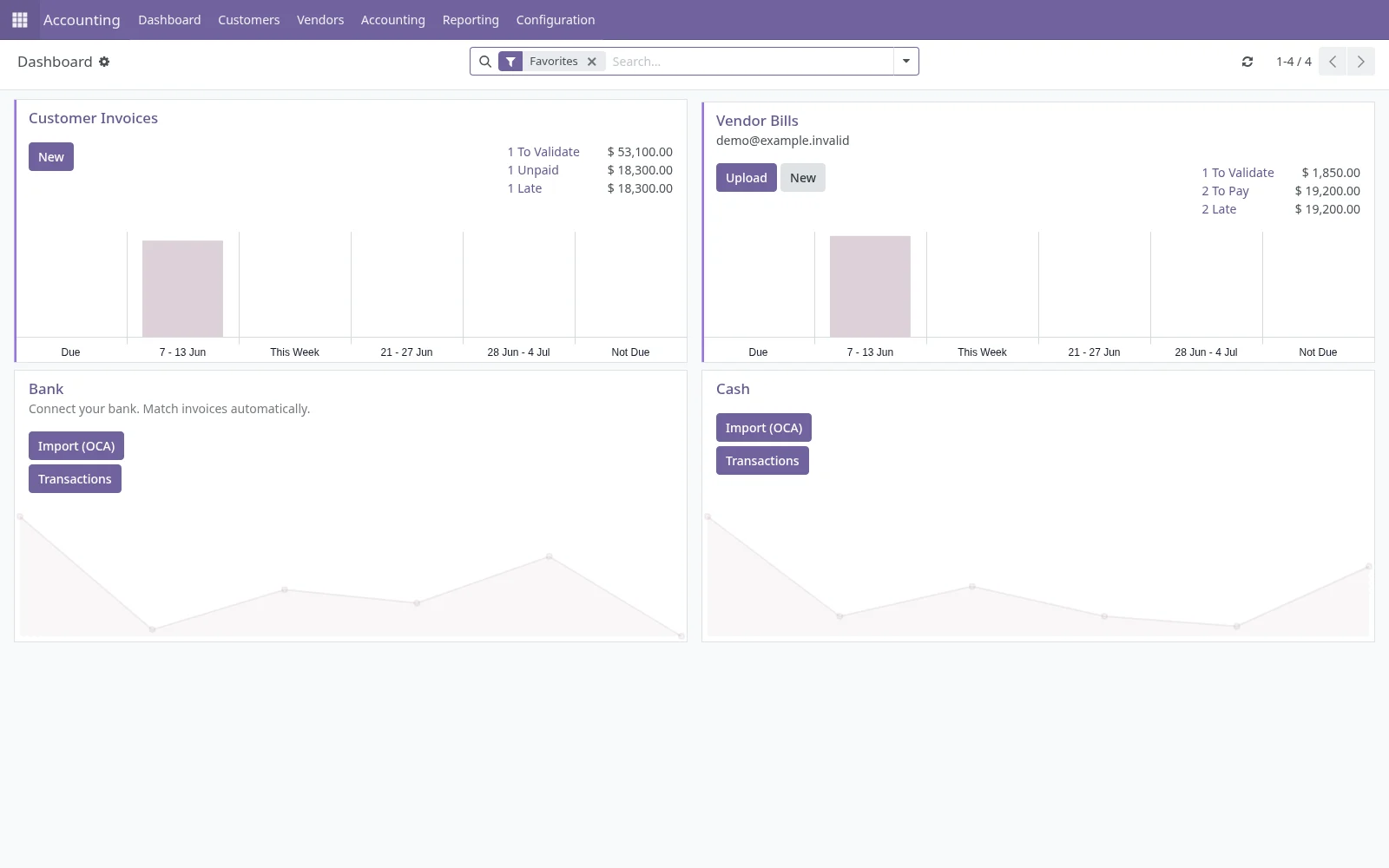Click the 7 - 13 Jun bar in Customer Invoices
Viewport: 1389px width, 868px height.
pyautogui.click(x=182, y=289)
